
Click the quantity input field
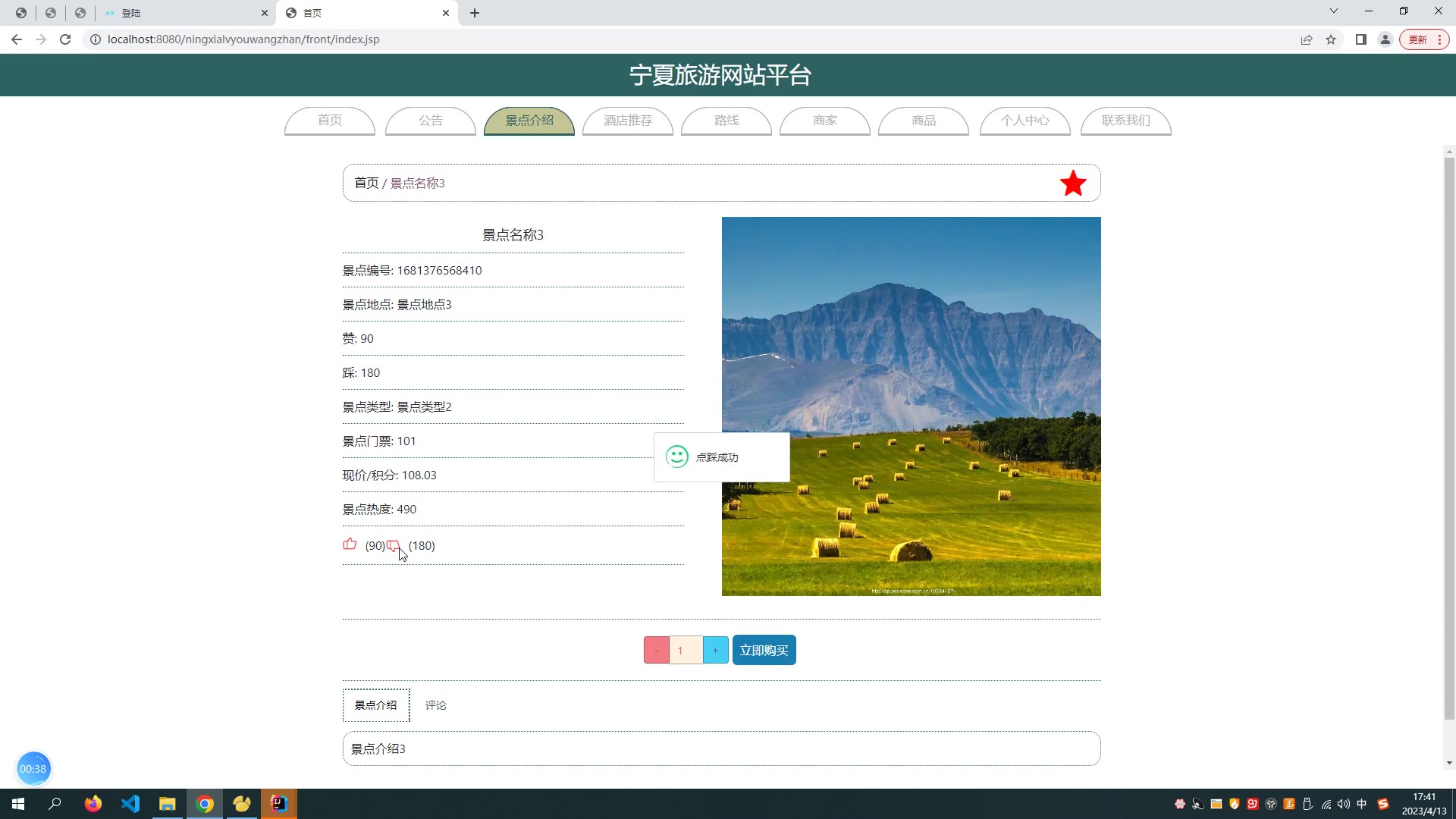[x=686, y=650]
